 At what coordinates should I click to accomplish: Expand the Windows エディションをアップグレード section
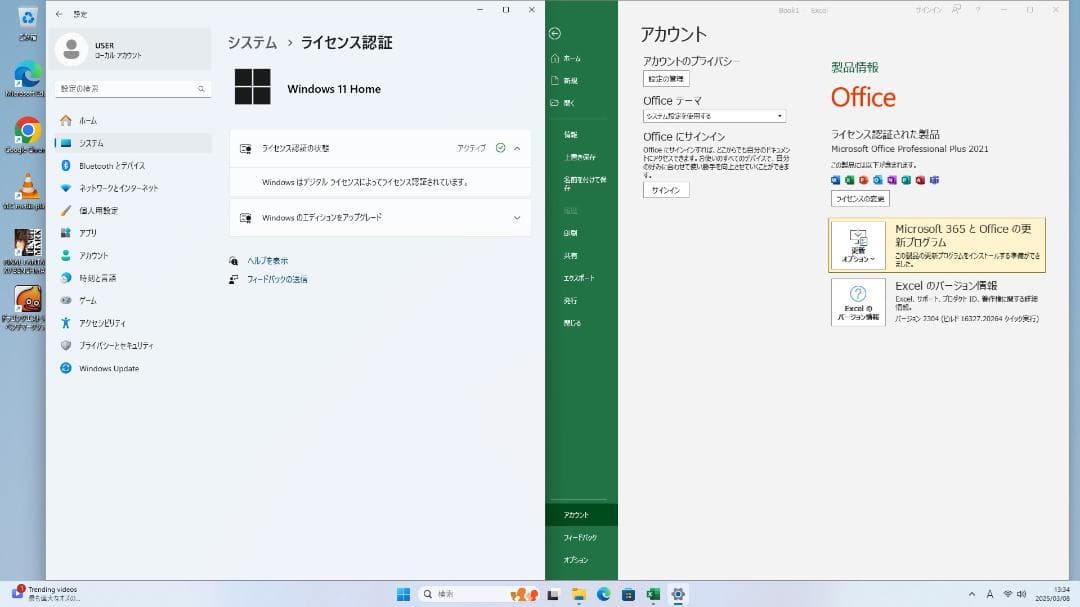click(518, 217)
